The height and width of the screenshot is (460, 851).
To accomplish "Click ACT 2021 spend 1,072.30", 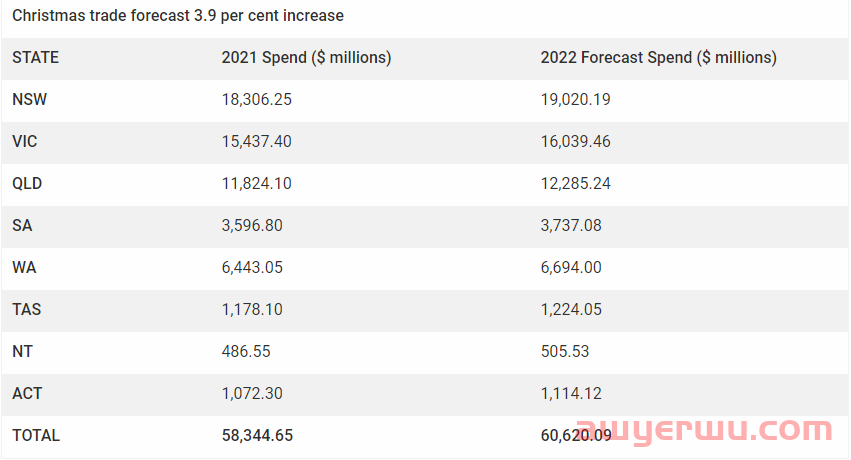I will (x=252, y=394).
